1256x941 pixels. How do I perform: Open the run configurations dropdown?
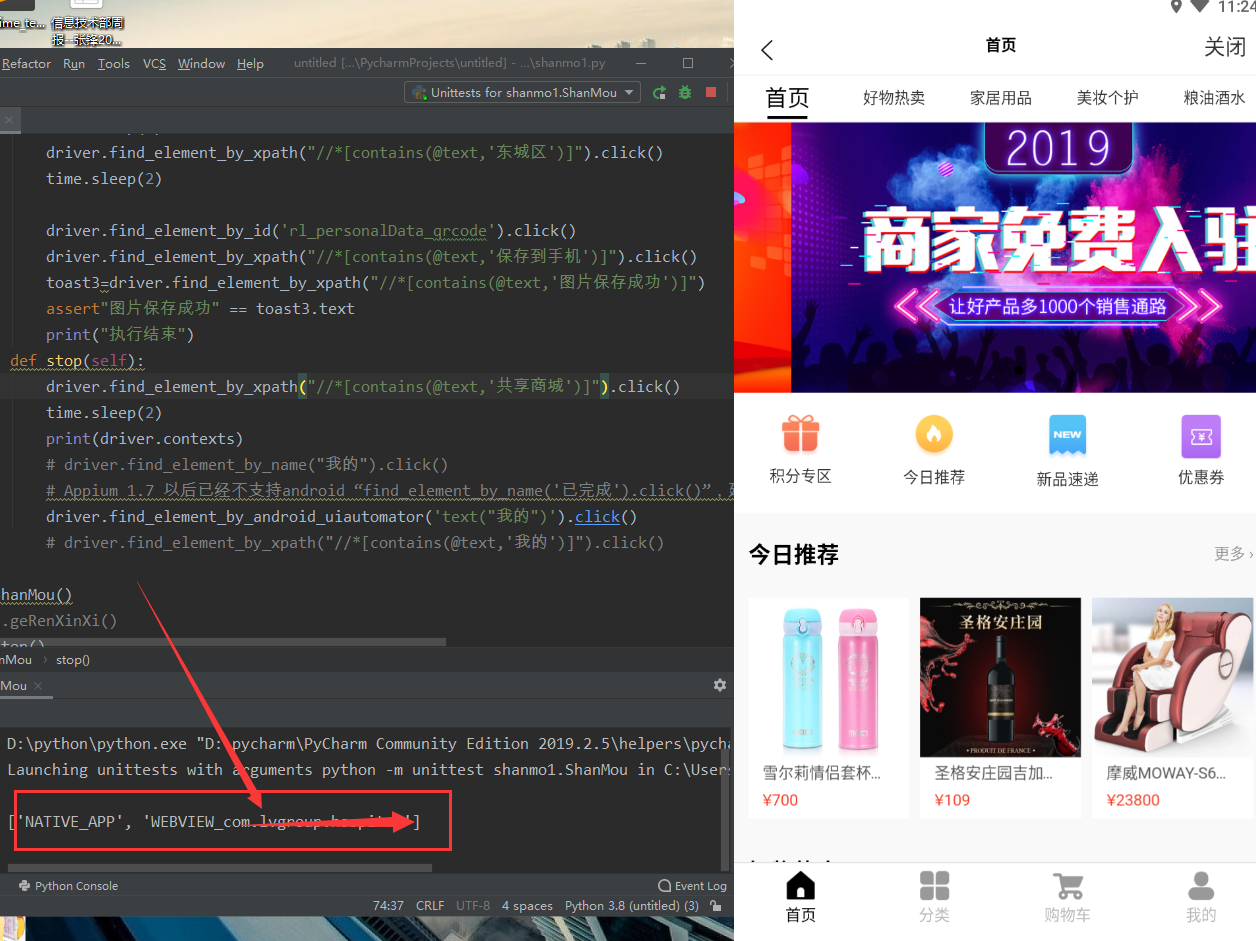tap(520, 91)
